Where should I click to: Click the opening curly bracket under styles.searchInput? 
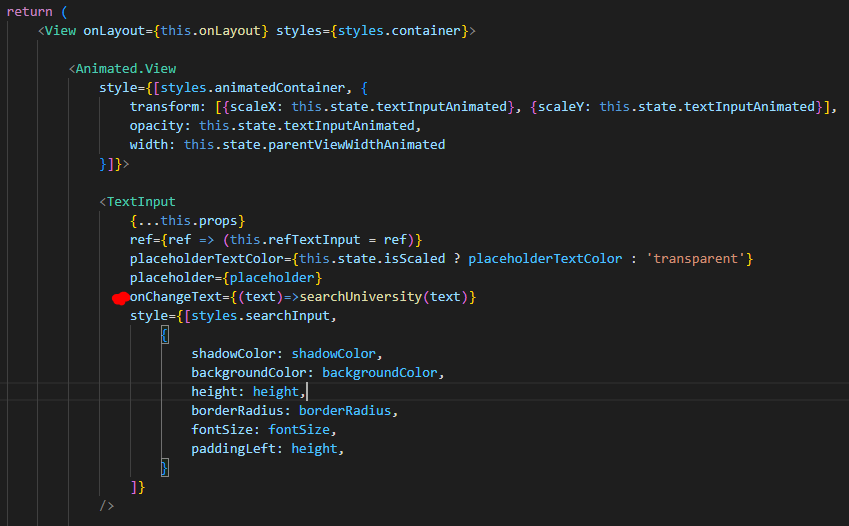[165, 335]
